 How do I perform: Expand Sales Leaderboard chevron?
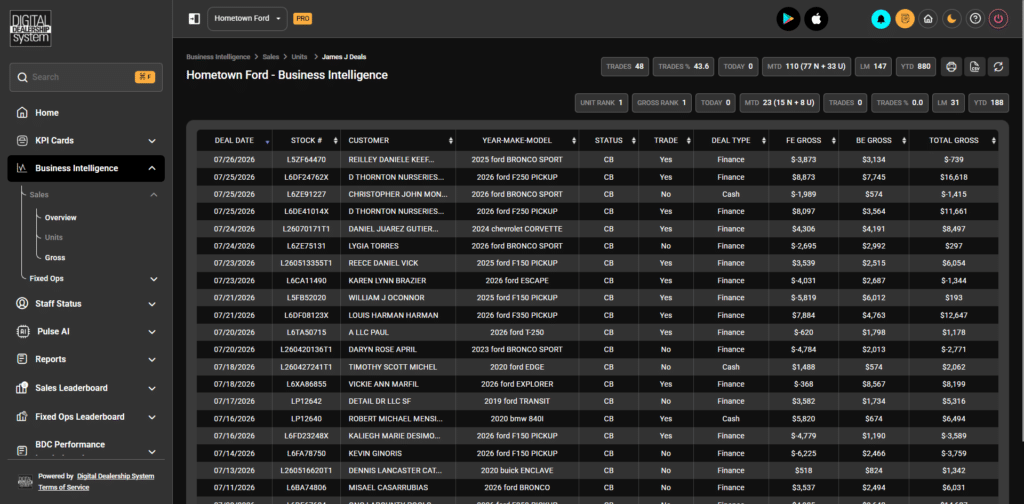tap(152, 388)
